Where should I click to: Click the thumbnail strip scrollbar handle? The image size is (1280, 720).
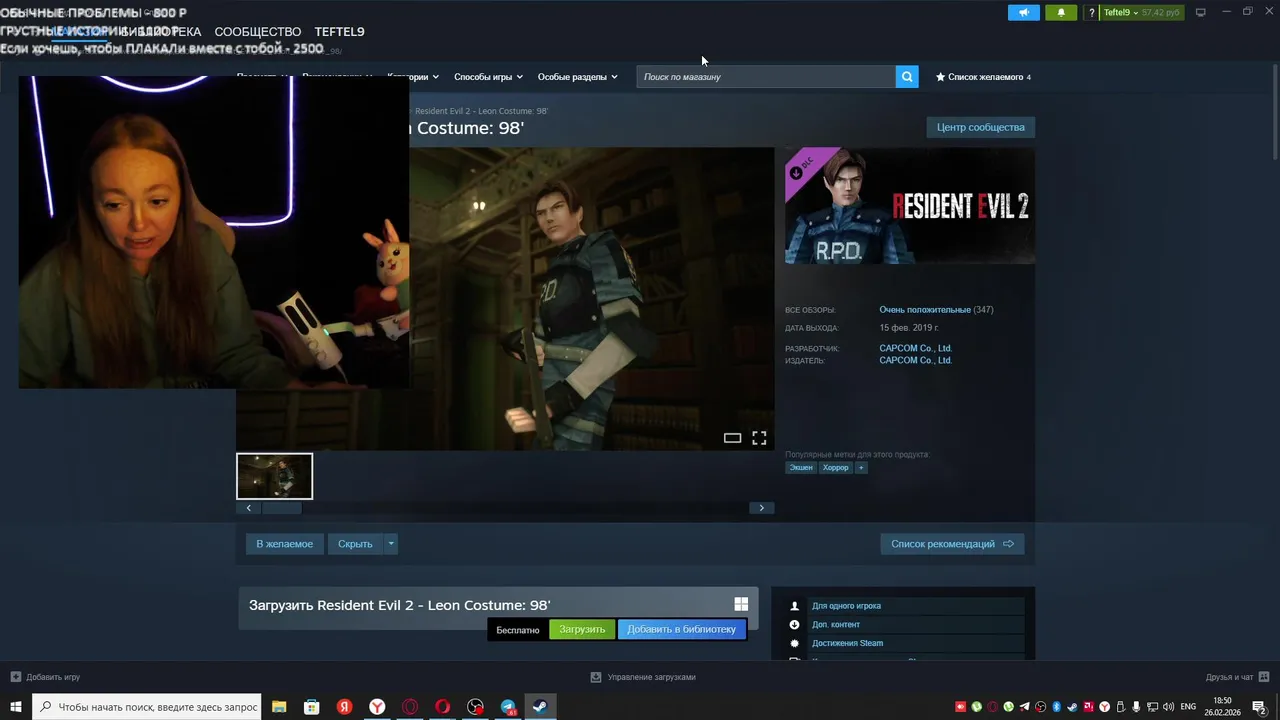(x=281, y=508)
